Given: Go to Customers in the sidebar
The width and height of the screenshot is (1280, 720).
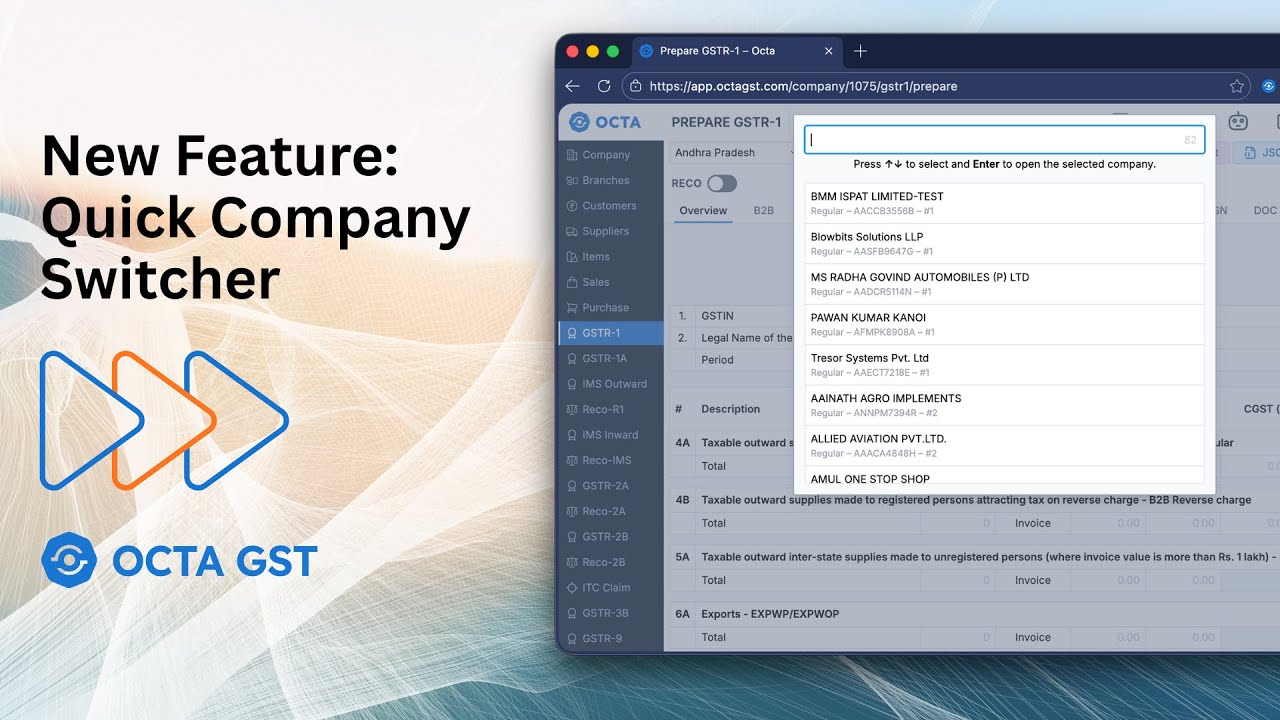Looking at the screenshot, I should [610, 206].
